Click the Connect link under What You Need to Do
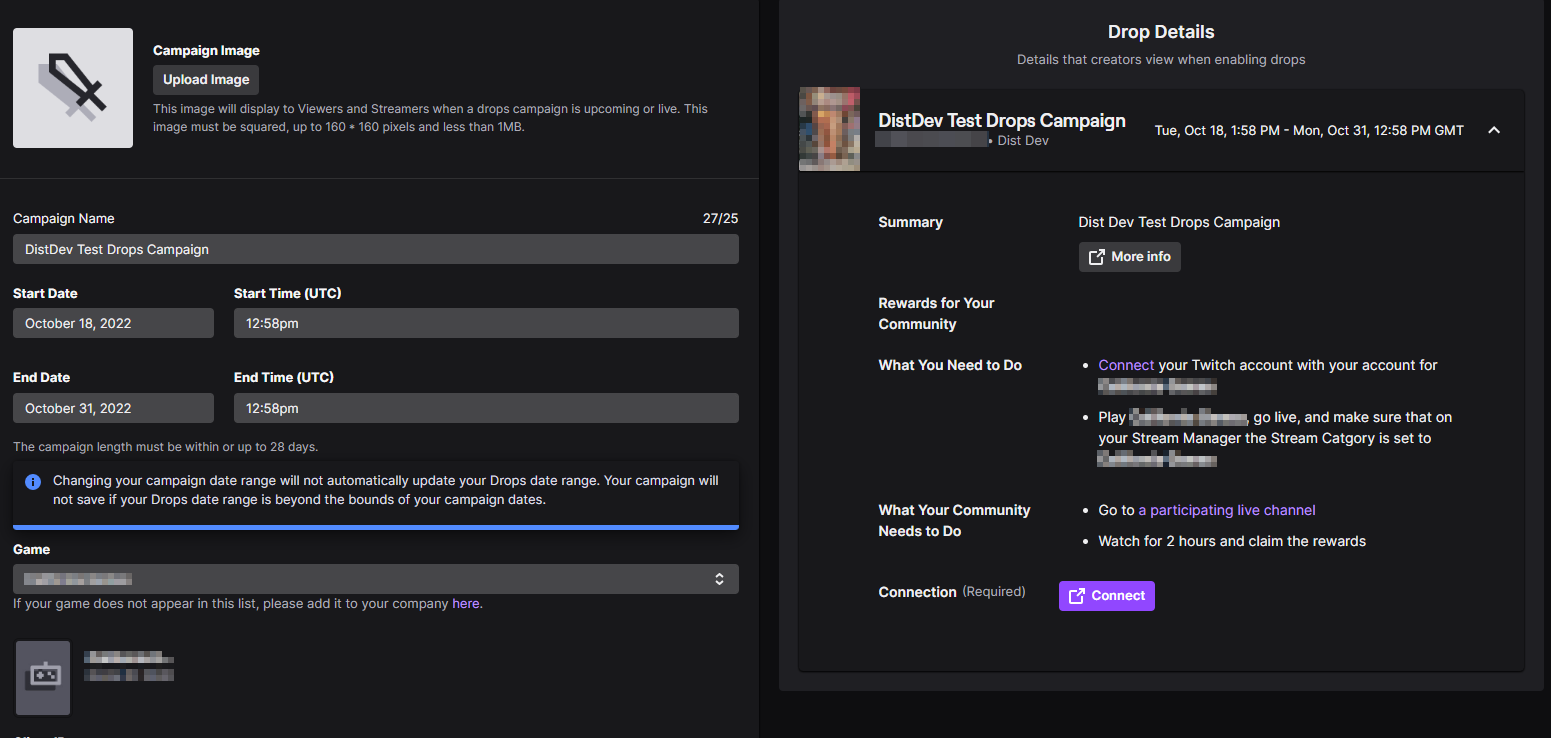This screenshot has height=738, width=1551. [x=1126, y=364]
